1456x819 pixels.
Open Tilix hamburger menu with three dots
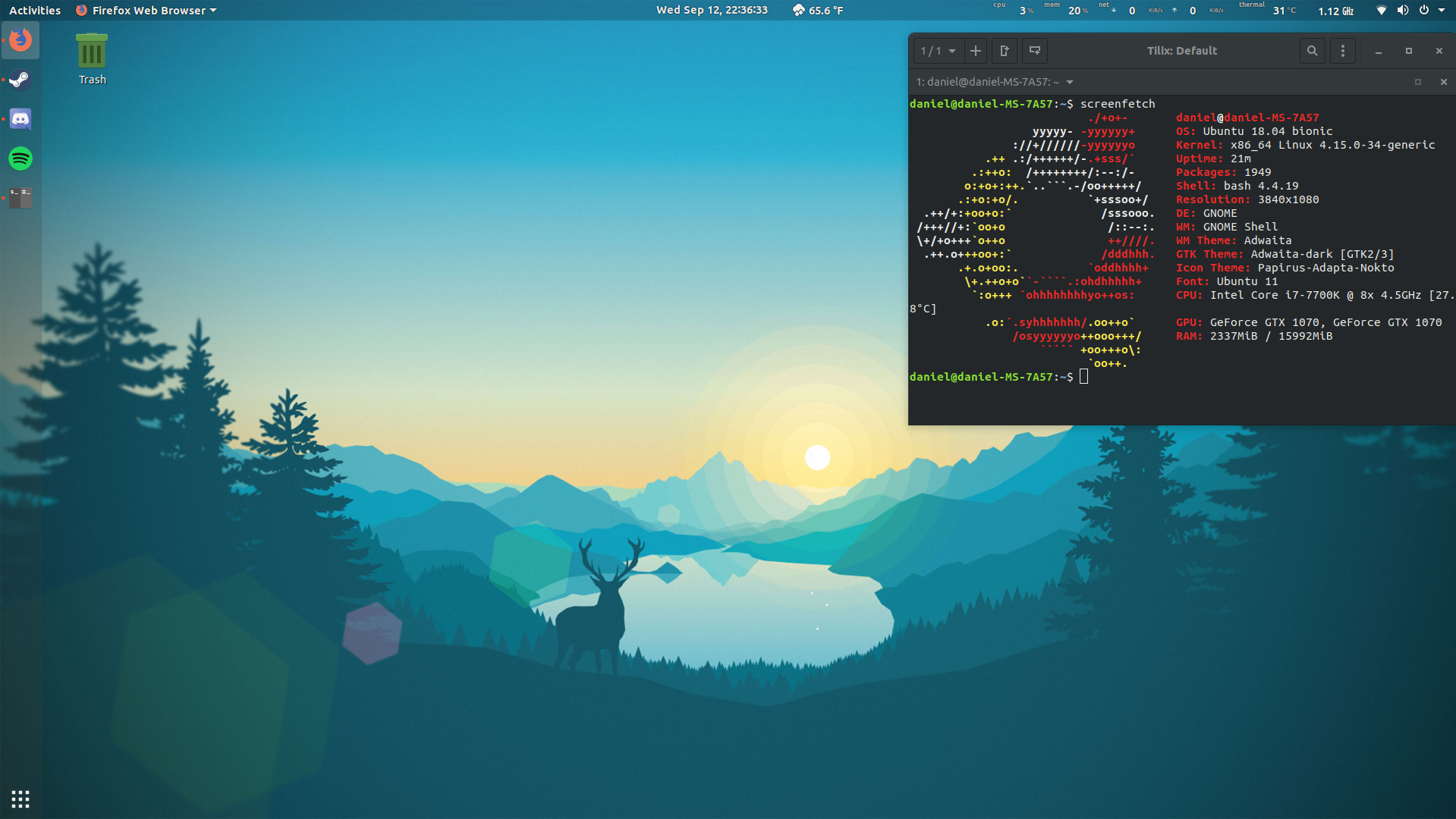pos(1343,51)
